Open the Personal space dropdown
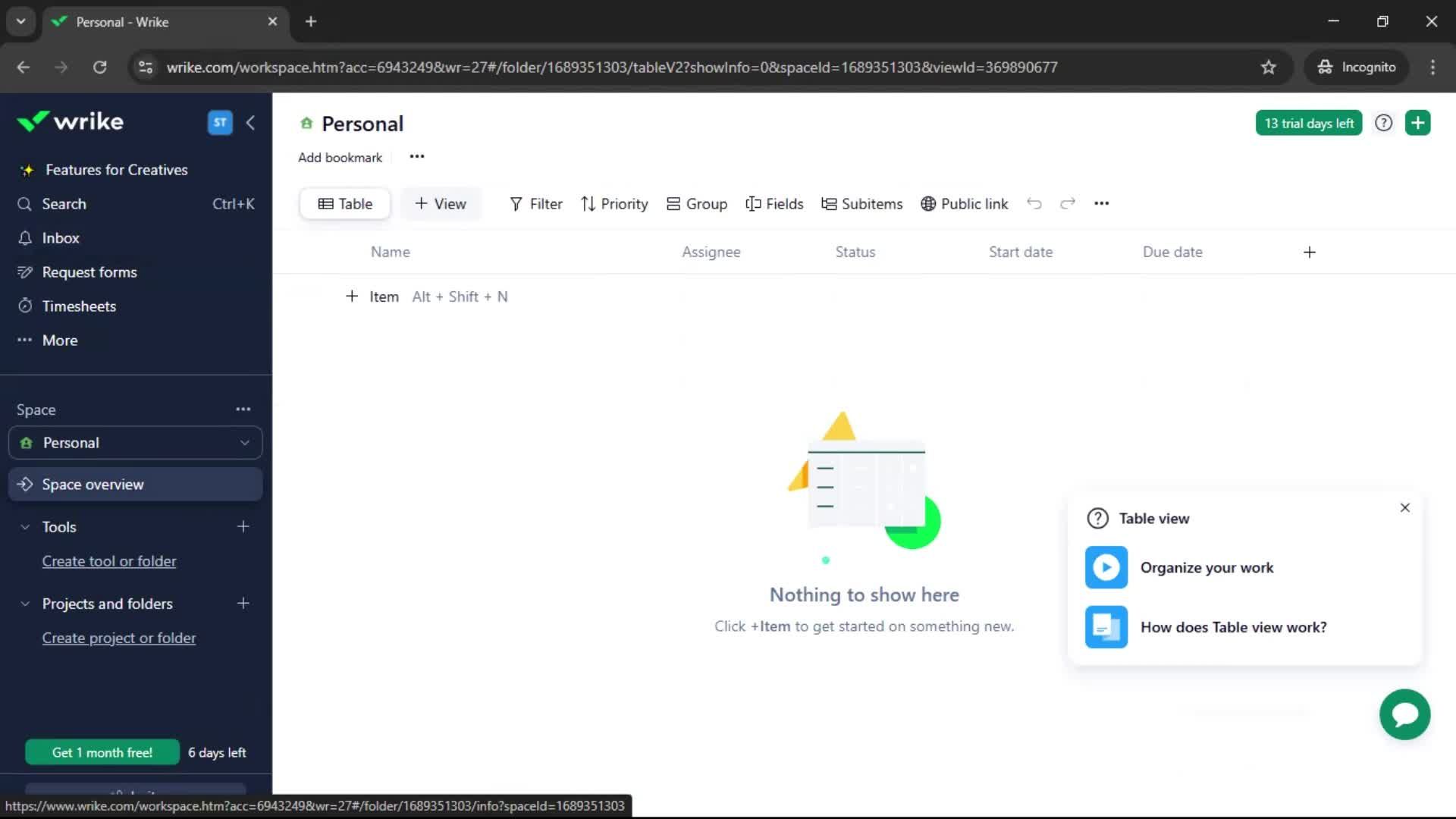The image size is (1456, 819). pyautogui.click(x=136, y=443)
